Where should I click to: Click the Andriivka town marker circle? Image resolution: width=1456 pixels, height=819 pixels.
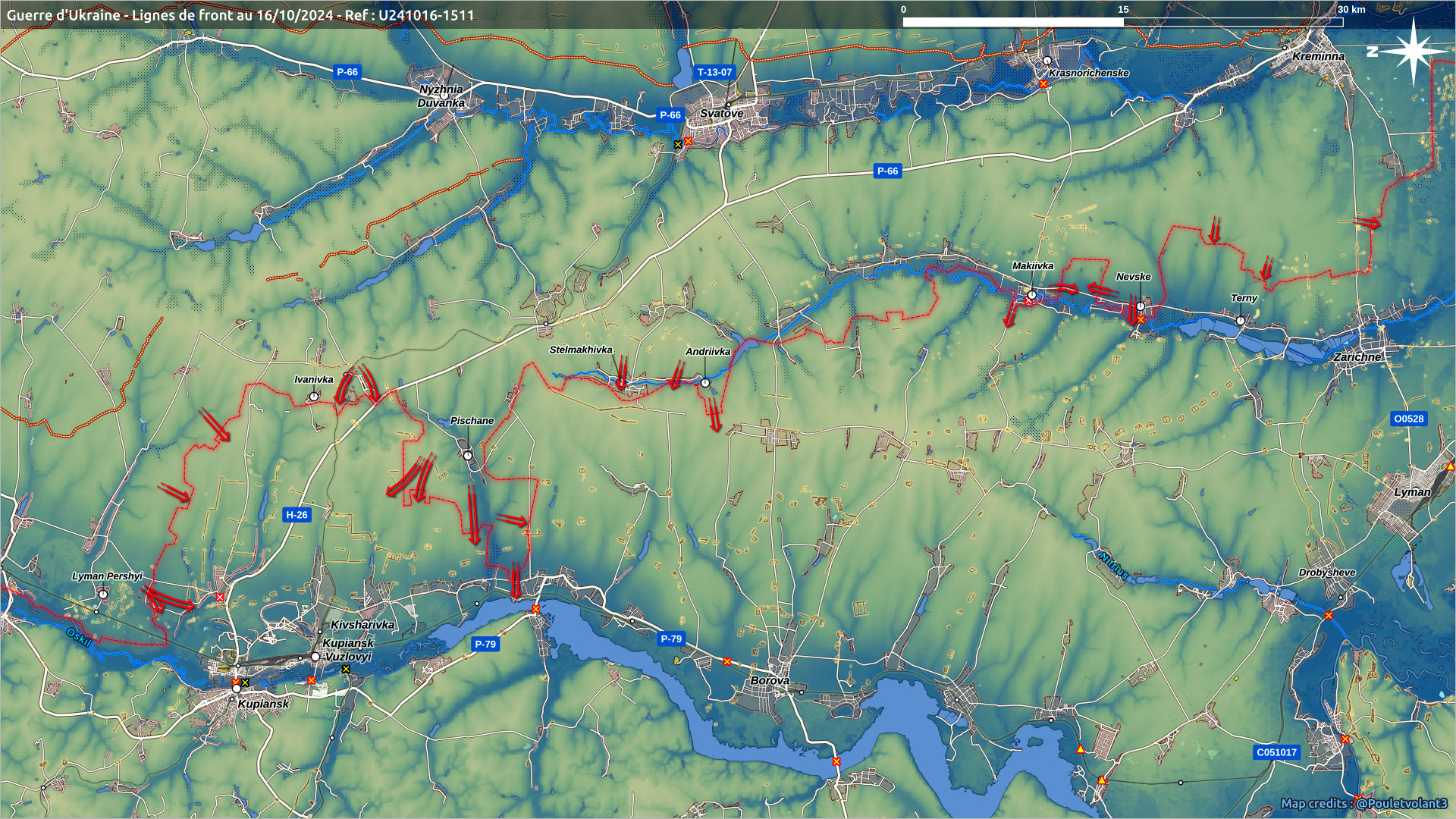[705, 383]
